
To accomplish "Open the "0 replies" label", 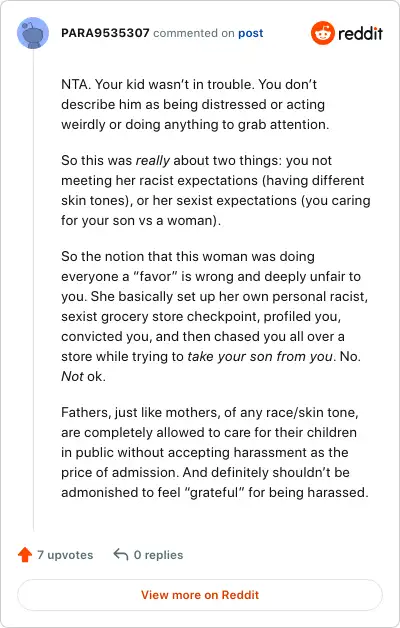I will [159, 555].
